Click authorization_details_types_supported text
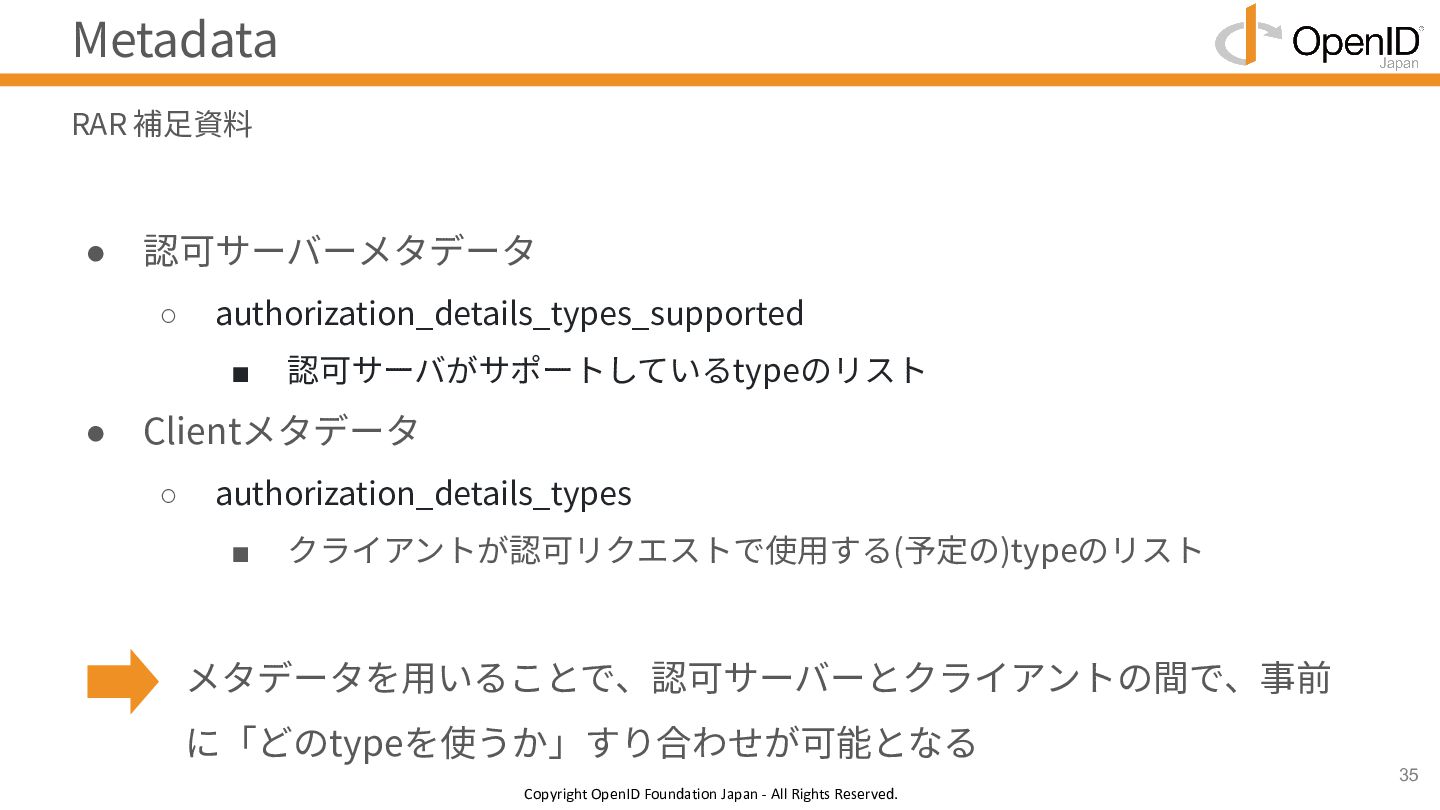Image resolution: width=1440 pixels, height=810 pixels. tap(509, 314)
